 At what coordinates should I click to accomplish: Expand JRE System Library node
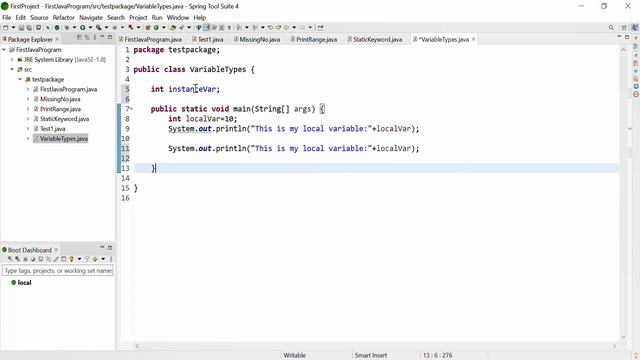pos(12,60)
